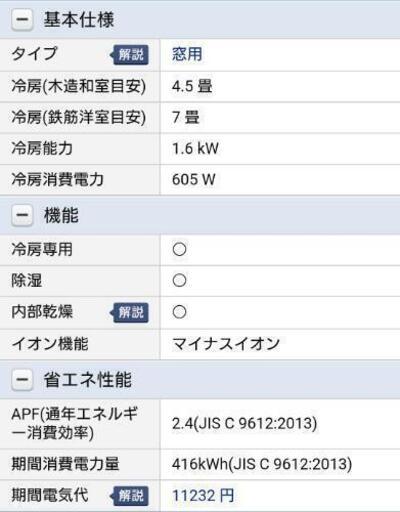Click the 605 W power consumption value
Viewport: 400px width, 512px height.
click(194, 179)
